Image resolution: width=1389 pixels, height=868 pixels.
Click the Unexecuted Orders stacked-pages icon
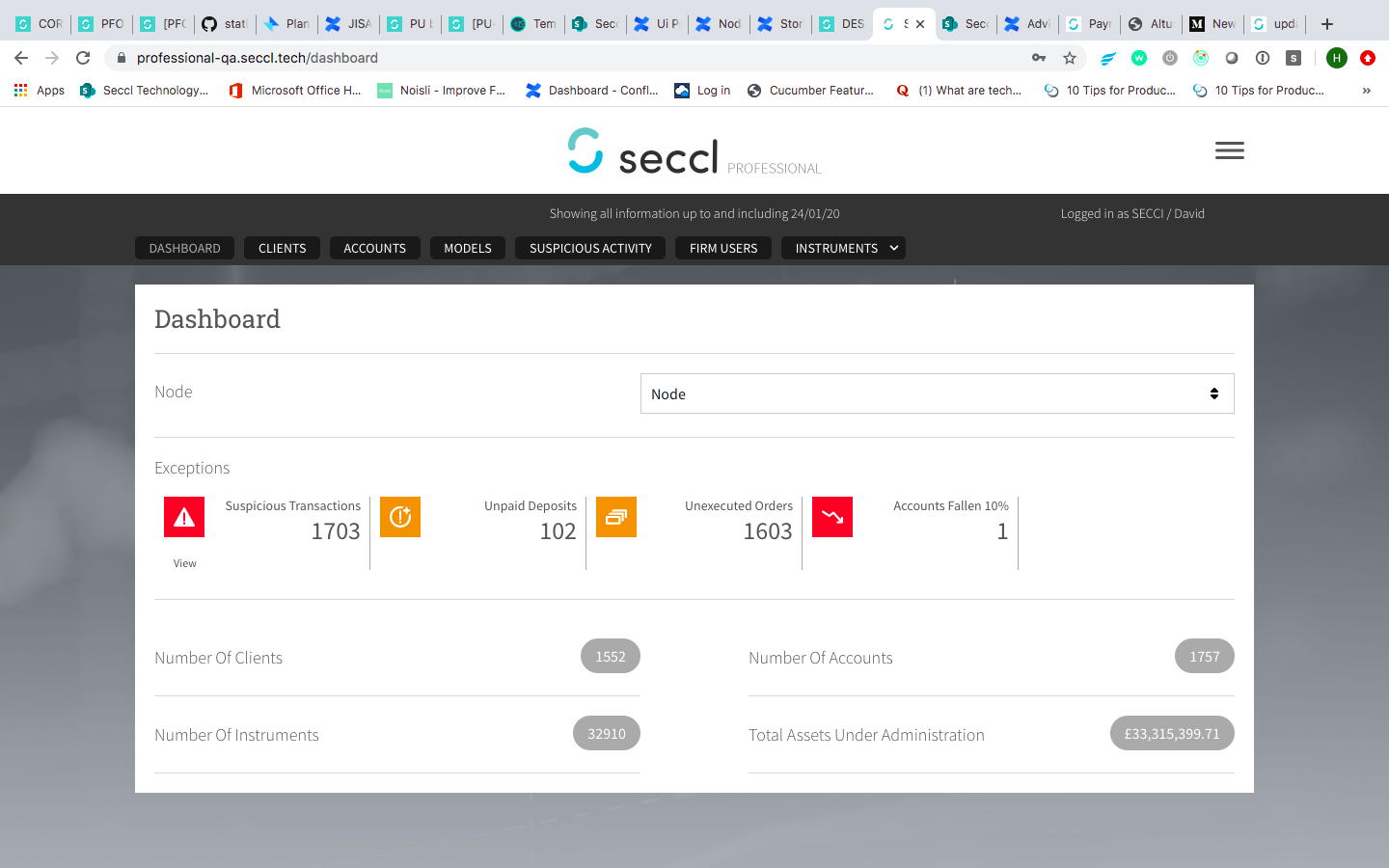click(x=616, y=517)
